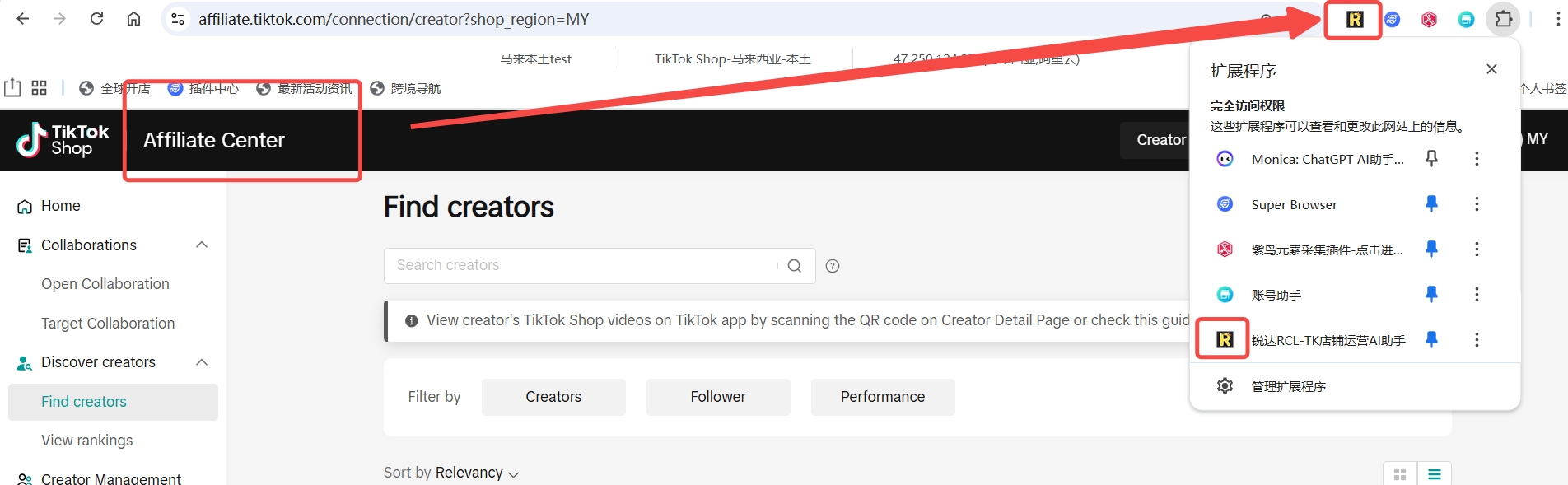Collapse the Collaborations section chevron
Screen dimensions: 1568x485
tap(202, 245)
